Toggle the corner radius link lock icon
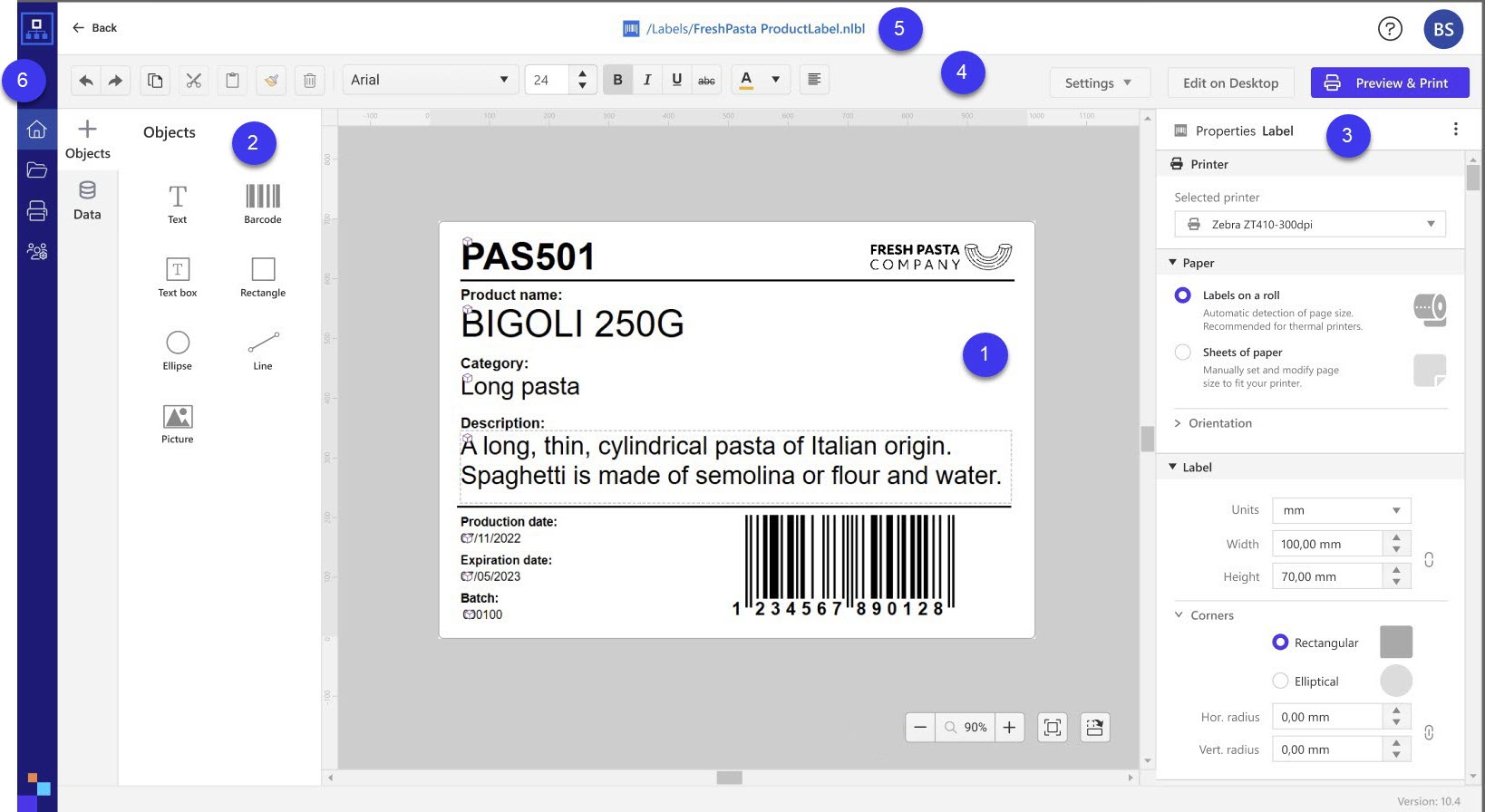The height and width of the screenshot is (812, 1485). [1429, 732]
